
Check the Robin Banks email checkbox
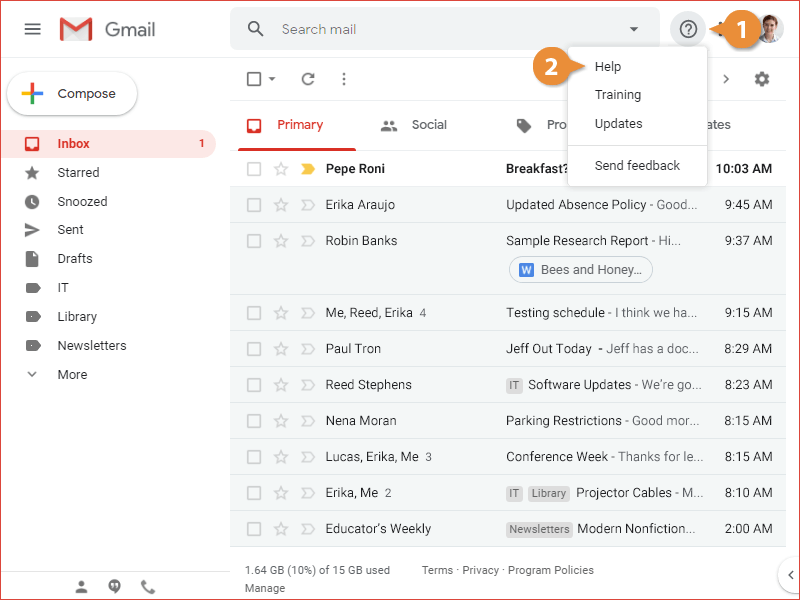(x=254, y=241)
